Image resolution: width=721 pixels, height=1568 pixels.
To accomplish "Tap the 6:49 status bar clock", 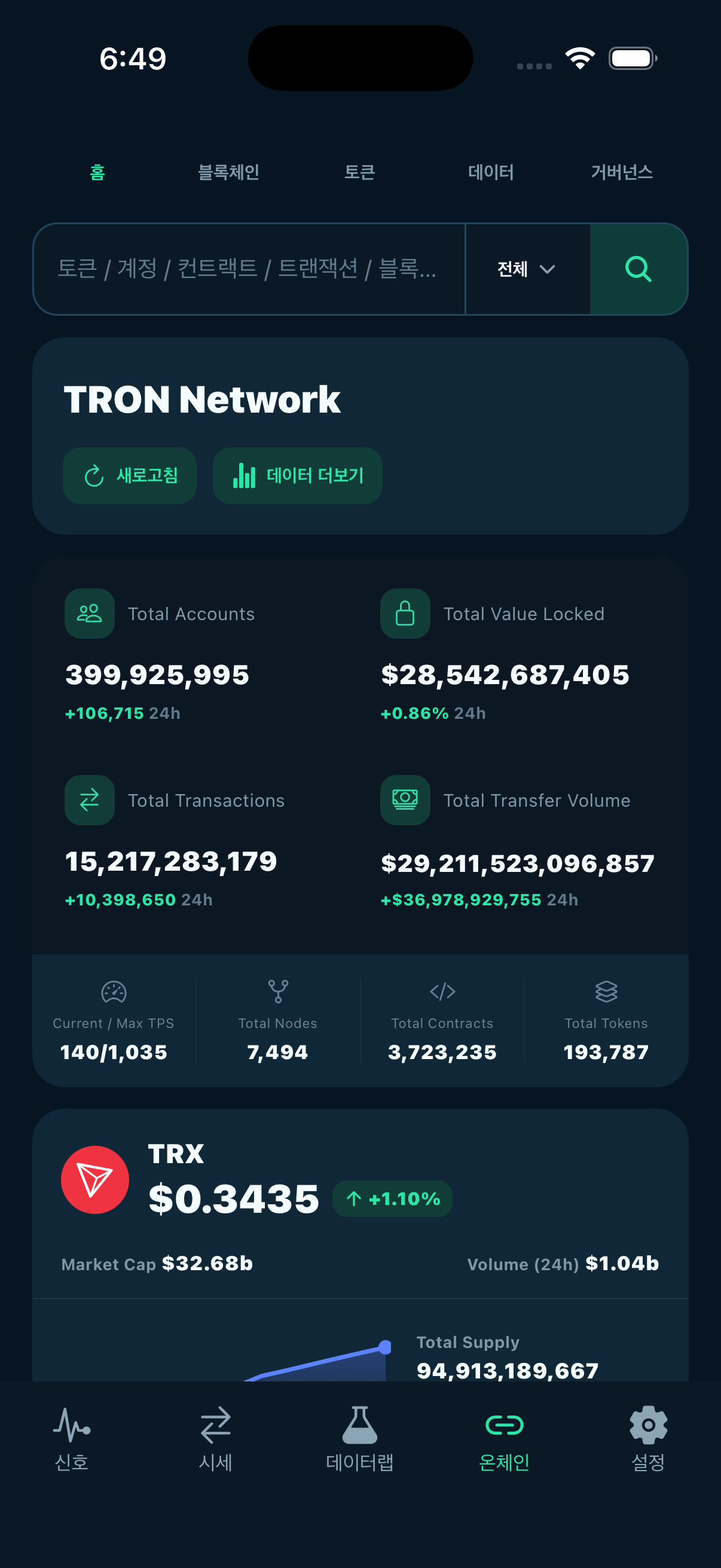I will (133, 59).
